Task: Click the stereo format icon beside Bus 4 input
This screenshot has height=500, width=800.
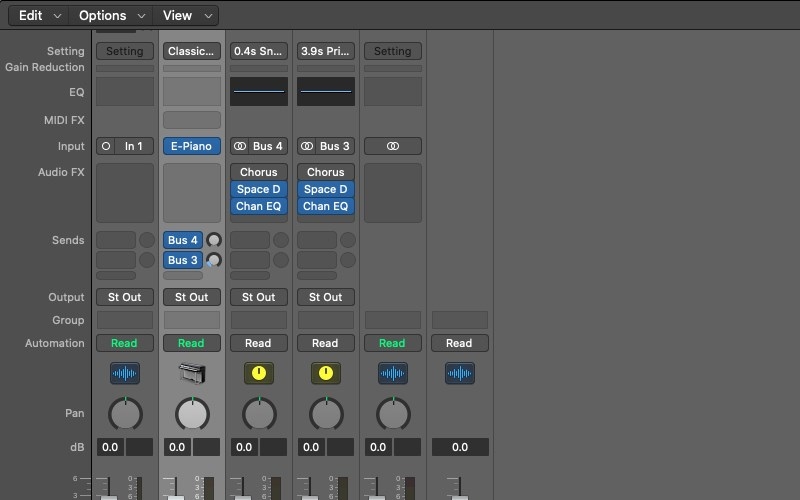Action: [240, 146]
